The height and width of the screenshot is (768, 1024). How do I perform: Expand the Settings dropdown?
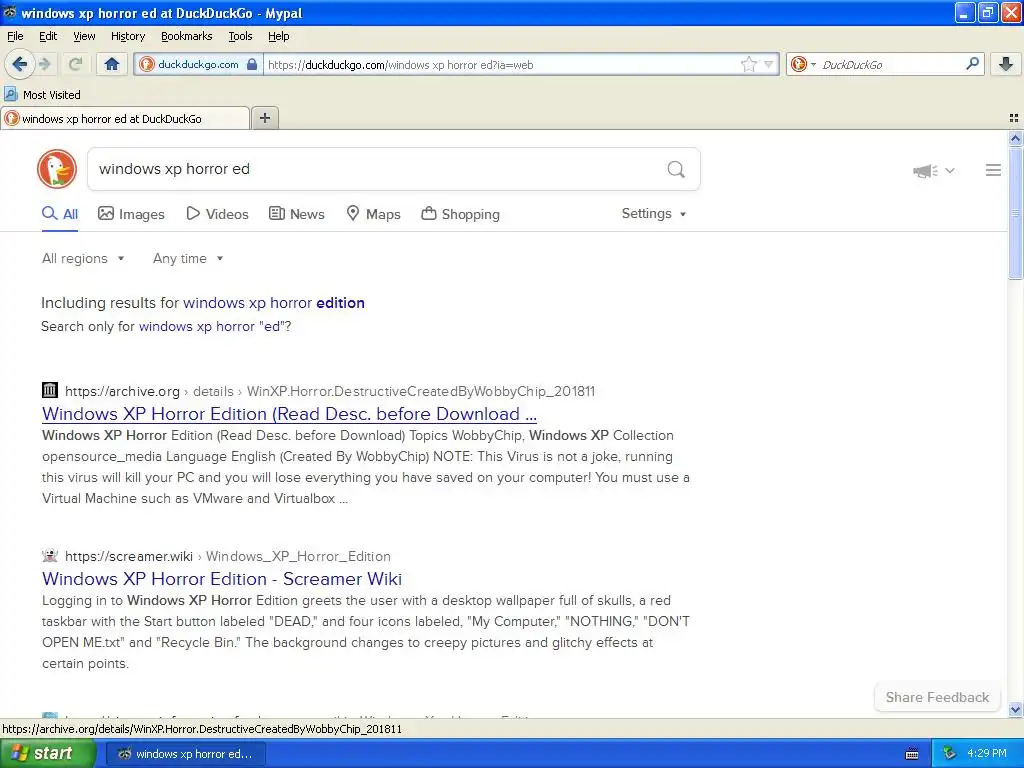pyautogui.click(x=654, y=214)
